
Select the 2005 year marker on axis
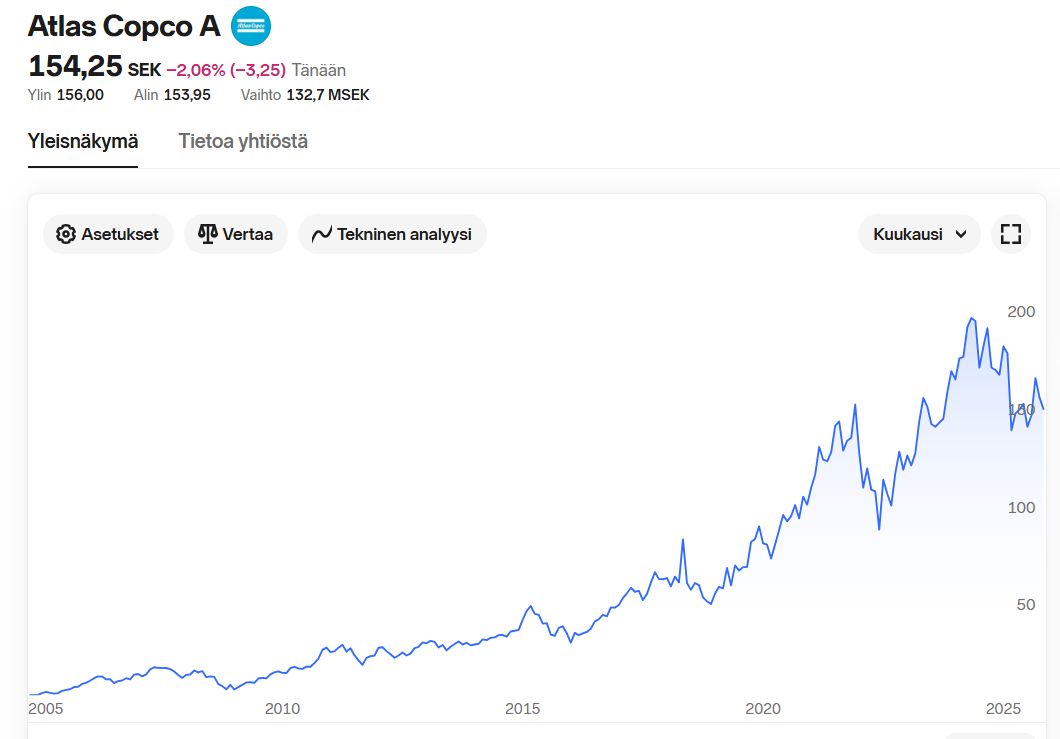point(45,709)
